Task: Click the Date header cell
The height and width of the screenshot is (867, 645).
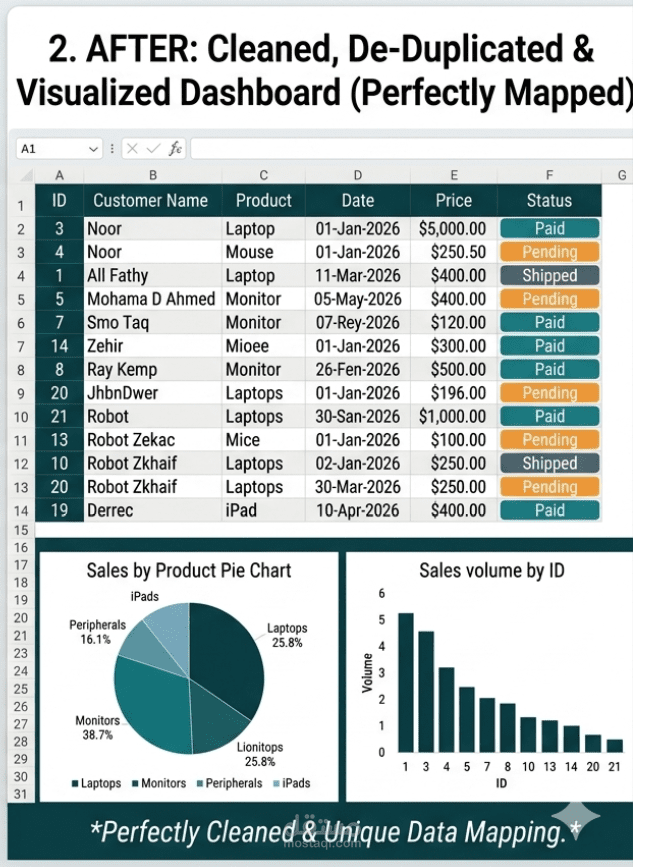Action: 358,200
